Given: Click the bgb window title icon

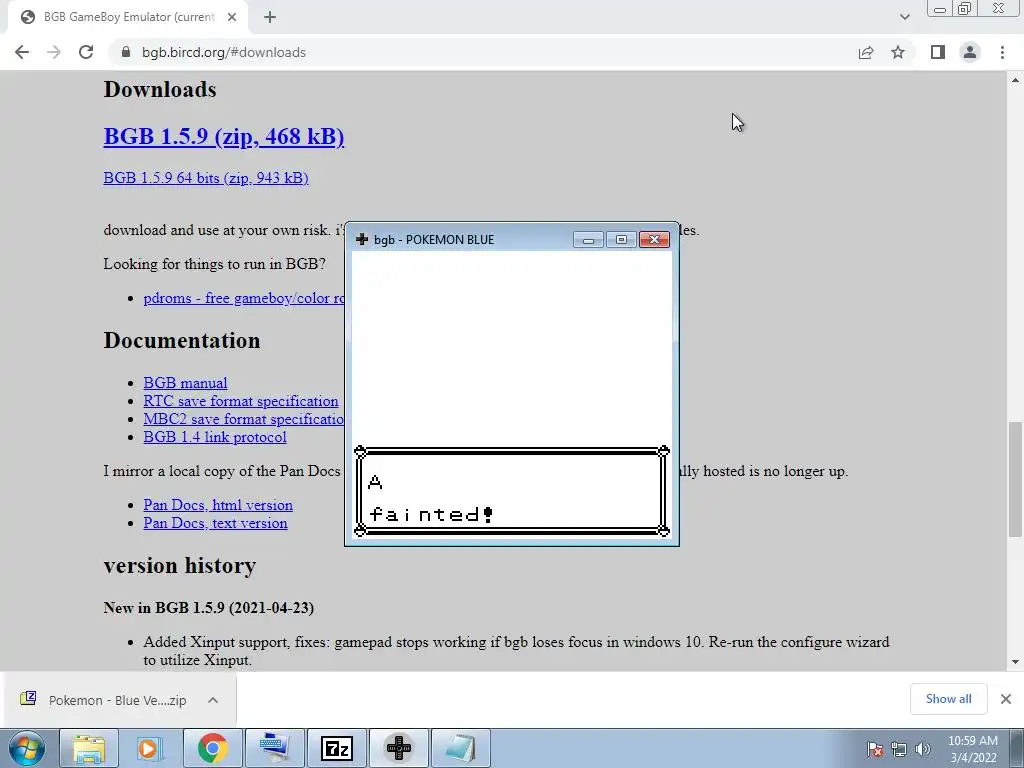Looking at the screenshot, I should click(x=362, y=240).
